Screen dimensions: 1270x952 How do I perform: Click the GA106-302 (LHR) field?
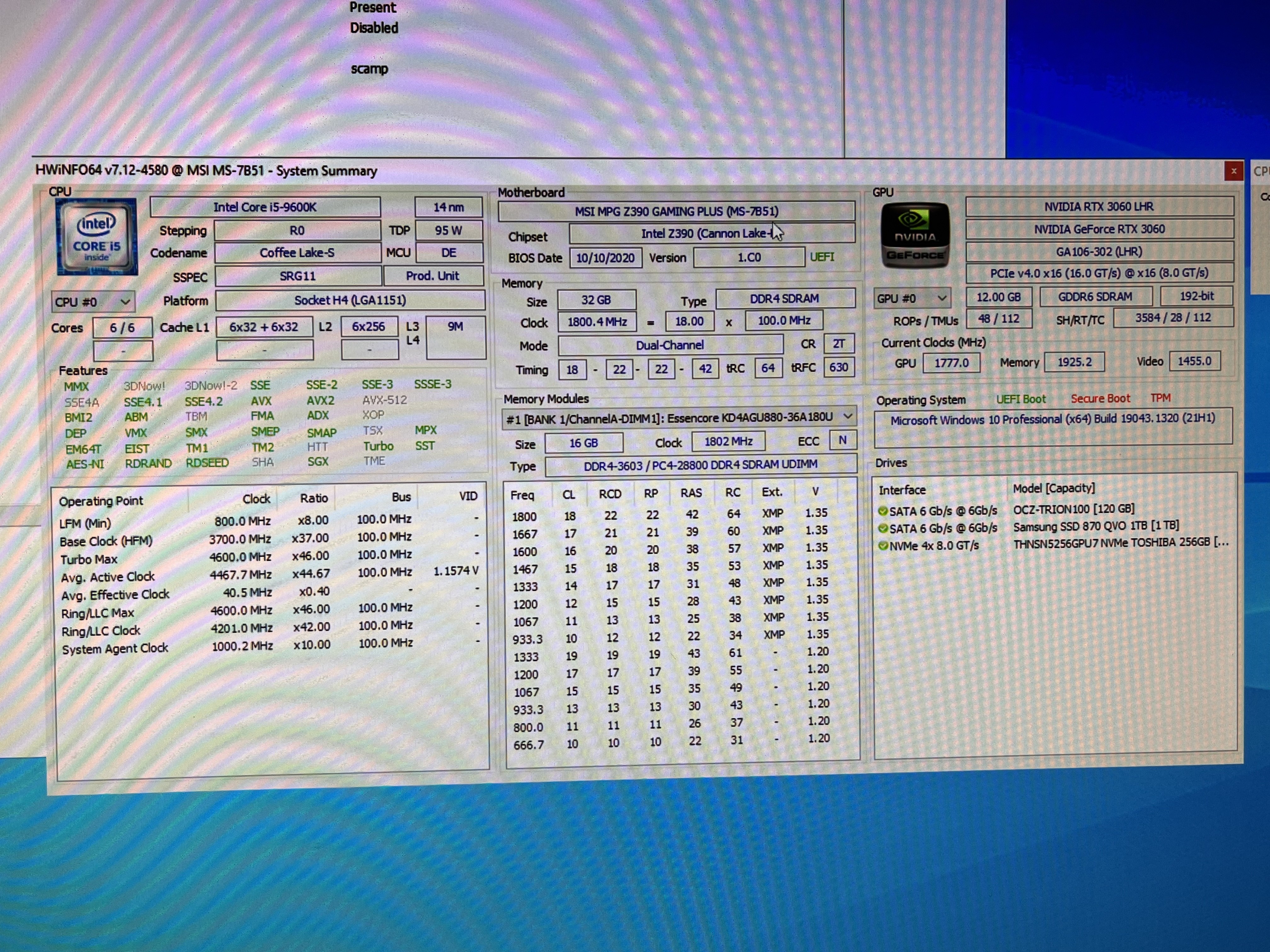coord(1100,251)
